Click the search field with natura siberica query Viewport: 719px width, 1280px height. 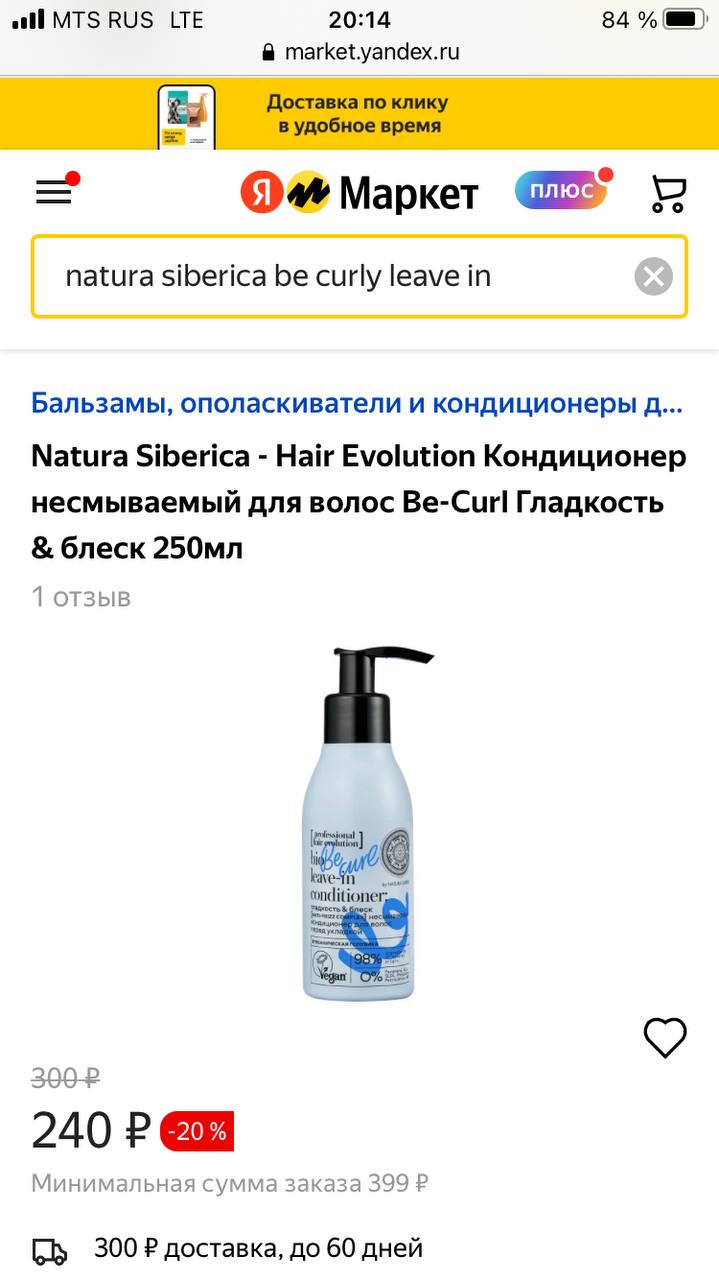359,276
